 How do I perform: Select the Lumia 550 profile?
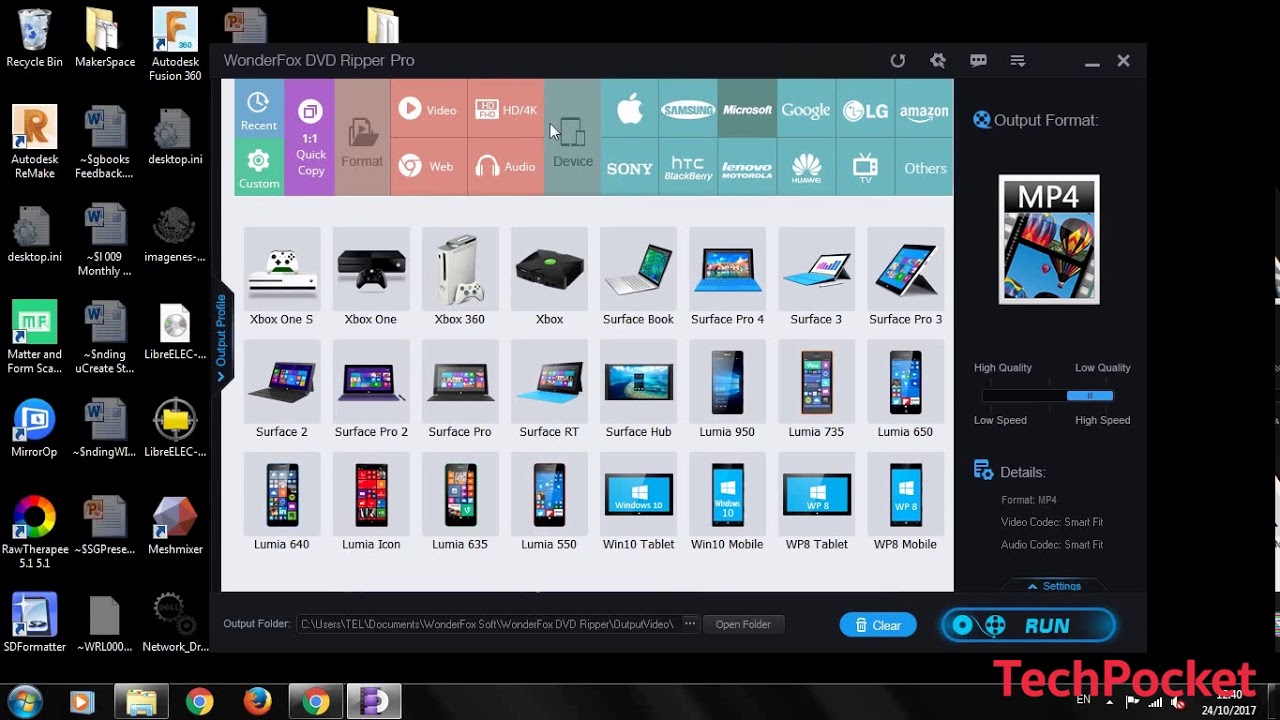(549, 502)
